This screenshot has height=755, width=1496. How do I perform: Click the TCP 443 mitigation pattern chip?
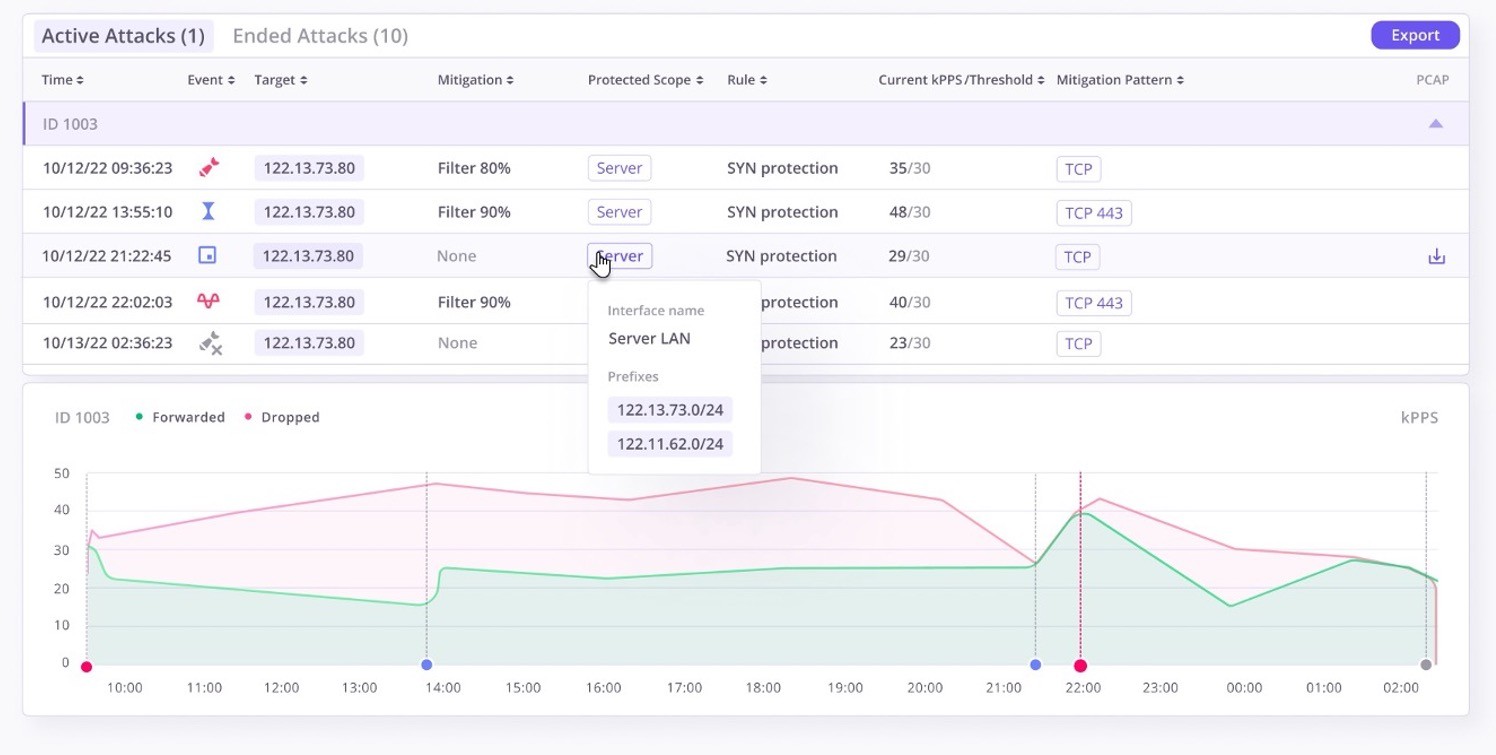tap(1093, 212)
